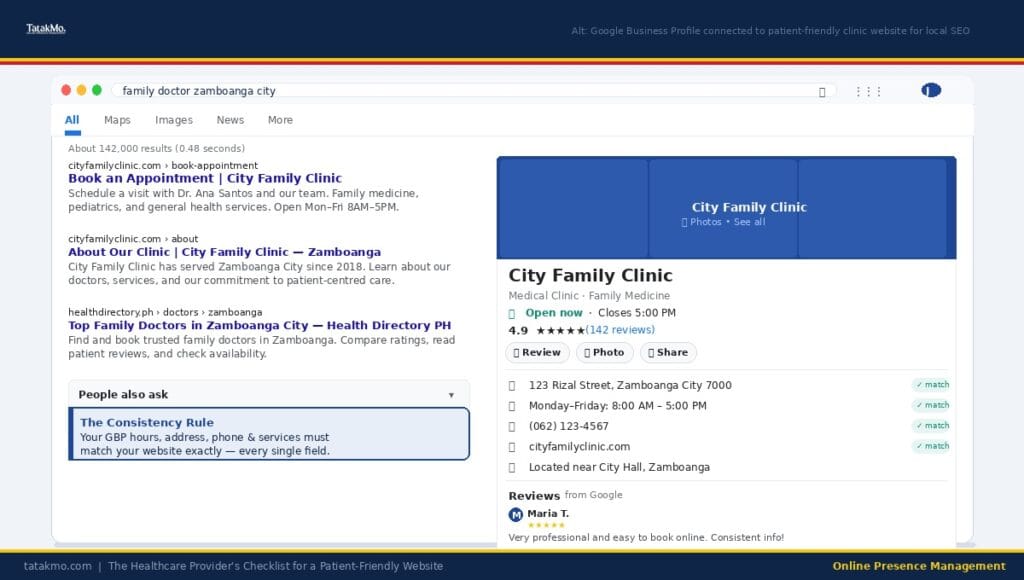Click the phone number (062) 123-4567
This screenshot has width=1024, height=580.
pyautogui.click(x=569, y=427)
